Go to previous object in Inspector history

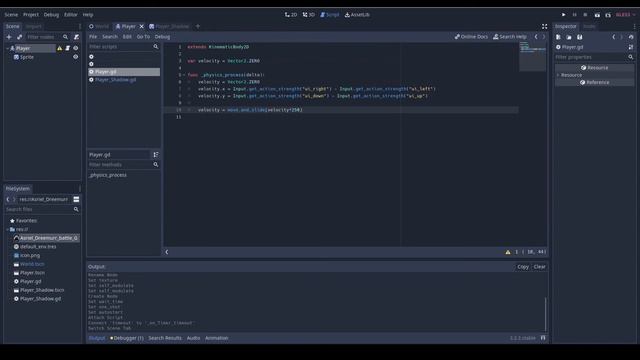tap(613, 37)
